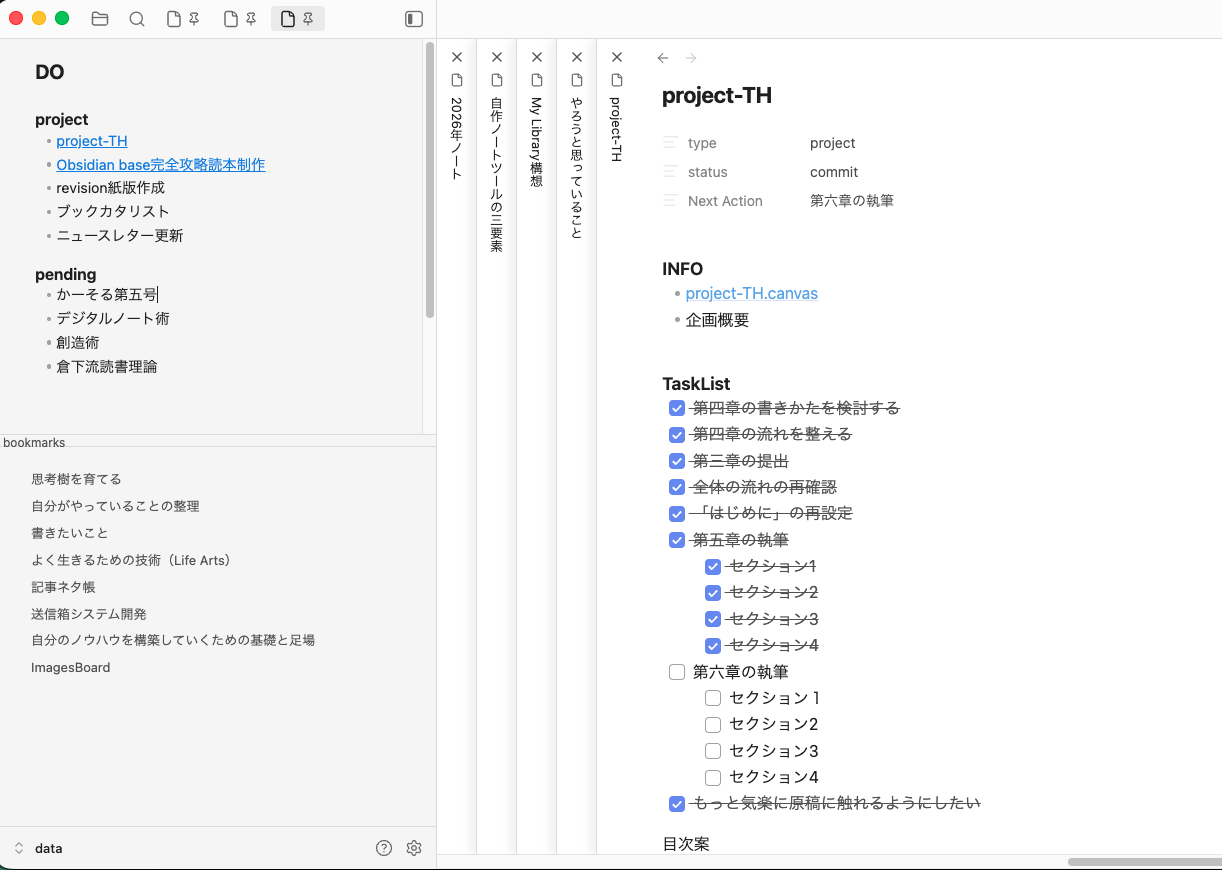
Task: Open the Next Action property icon menu
Action: pyautogui.click(x=671, y=201)
